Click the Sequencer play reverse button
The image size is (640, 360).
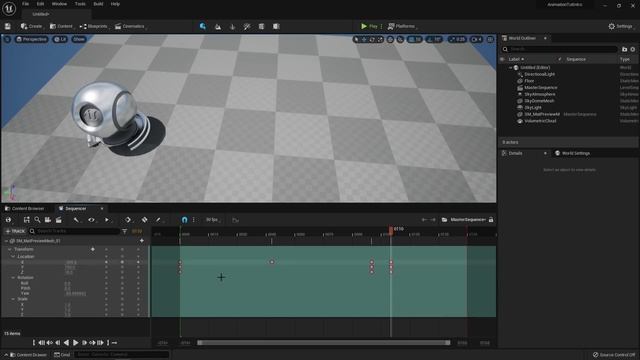point(66,343)
